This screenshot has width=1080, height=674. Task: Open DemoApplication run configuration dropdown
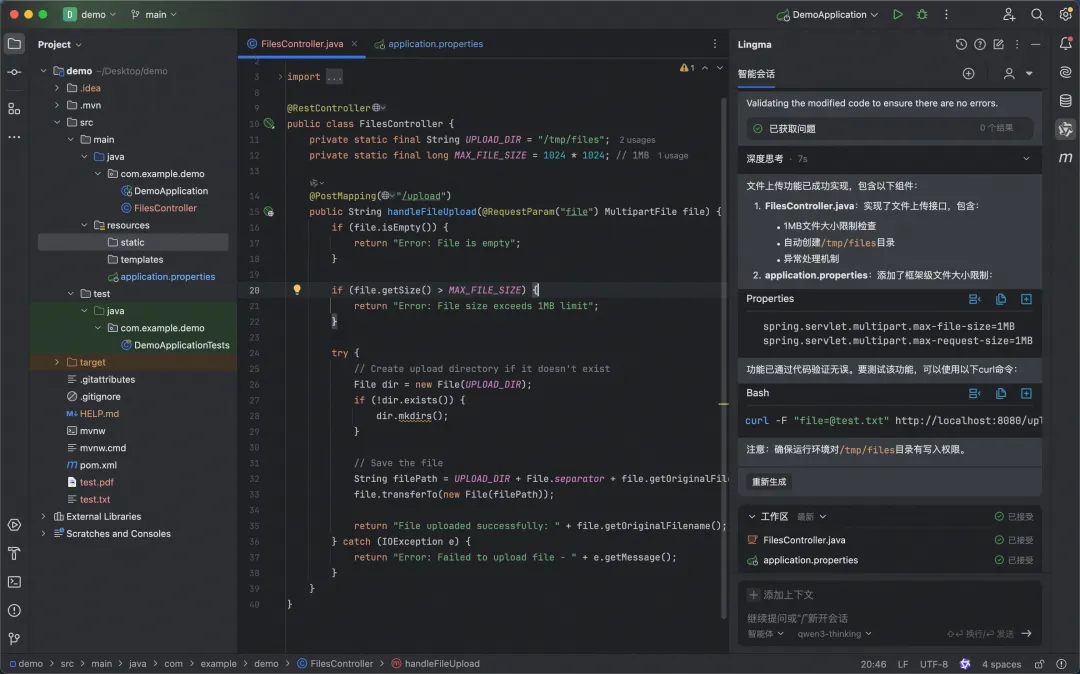click(827, 14)
